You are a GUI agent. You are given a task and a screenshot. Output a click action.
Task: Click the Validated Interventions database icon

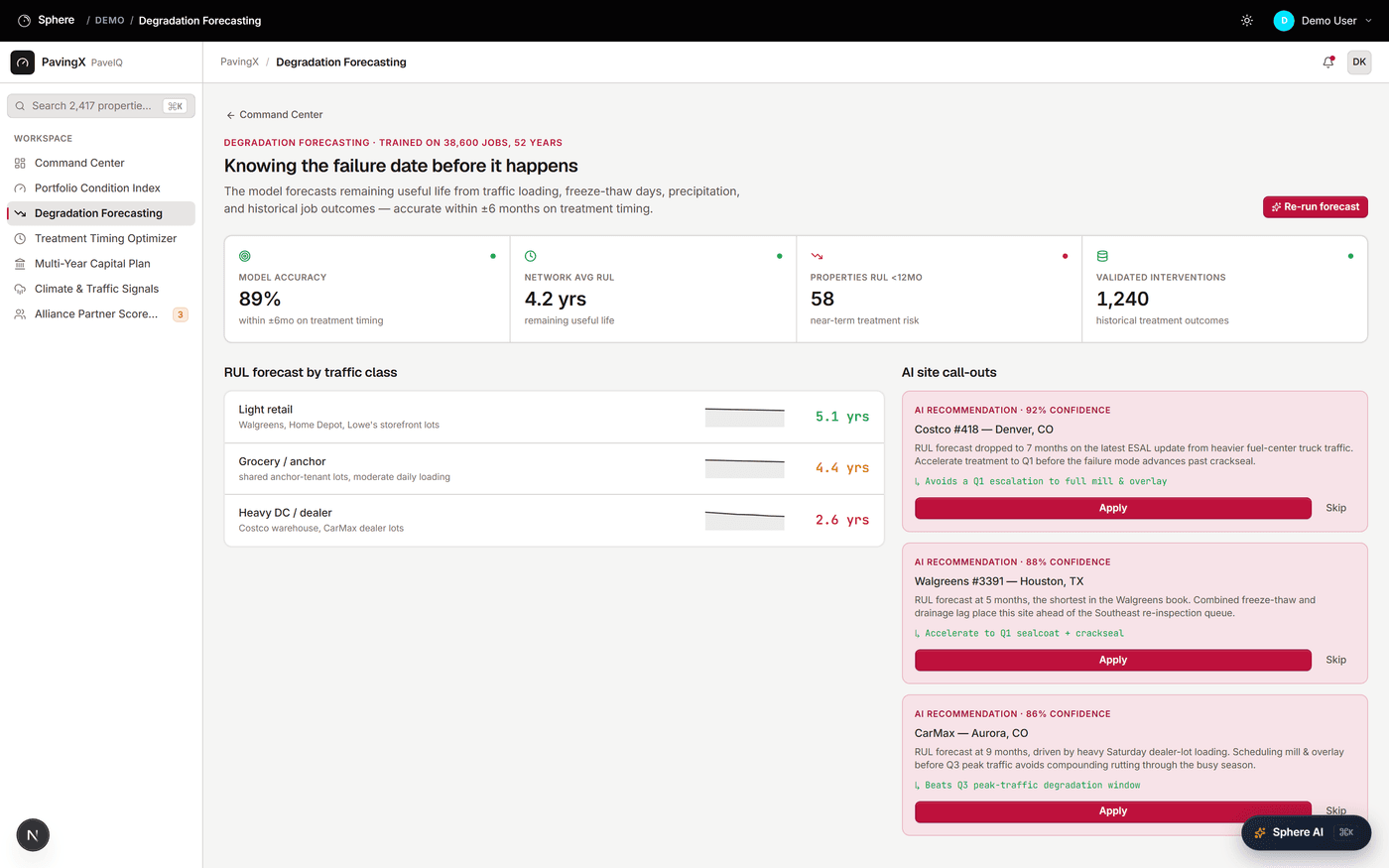(x=1102, y=256)
